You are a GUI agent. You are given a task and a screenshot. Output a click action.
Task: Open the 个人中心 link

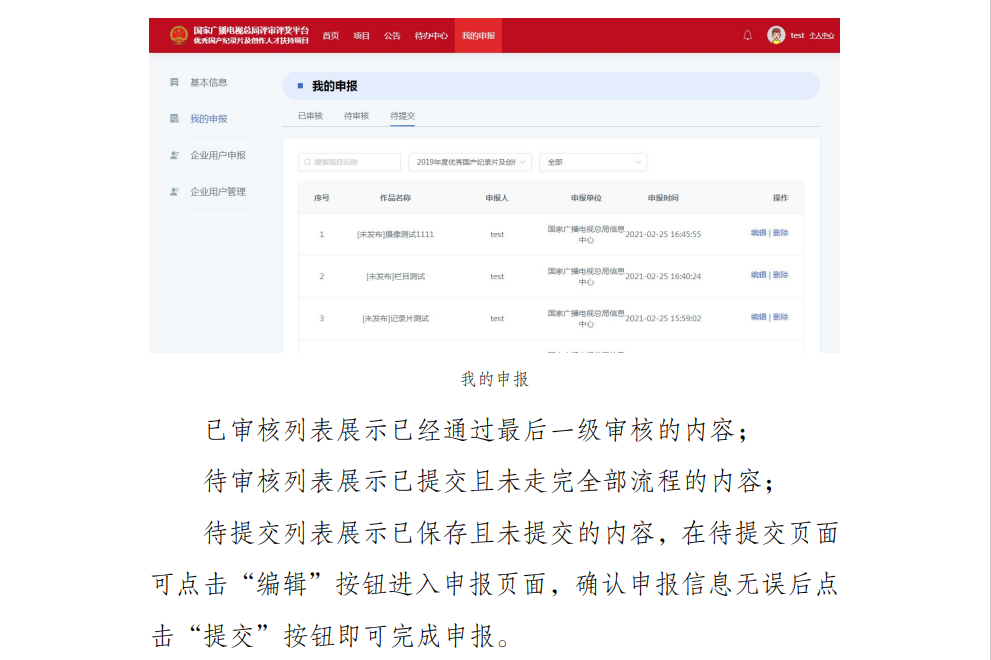coord(821,36)
